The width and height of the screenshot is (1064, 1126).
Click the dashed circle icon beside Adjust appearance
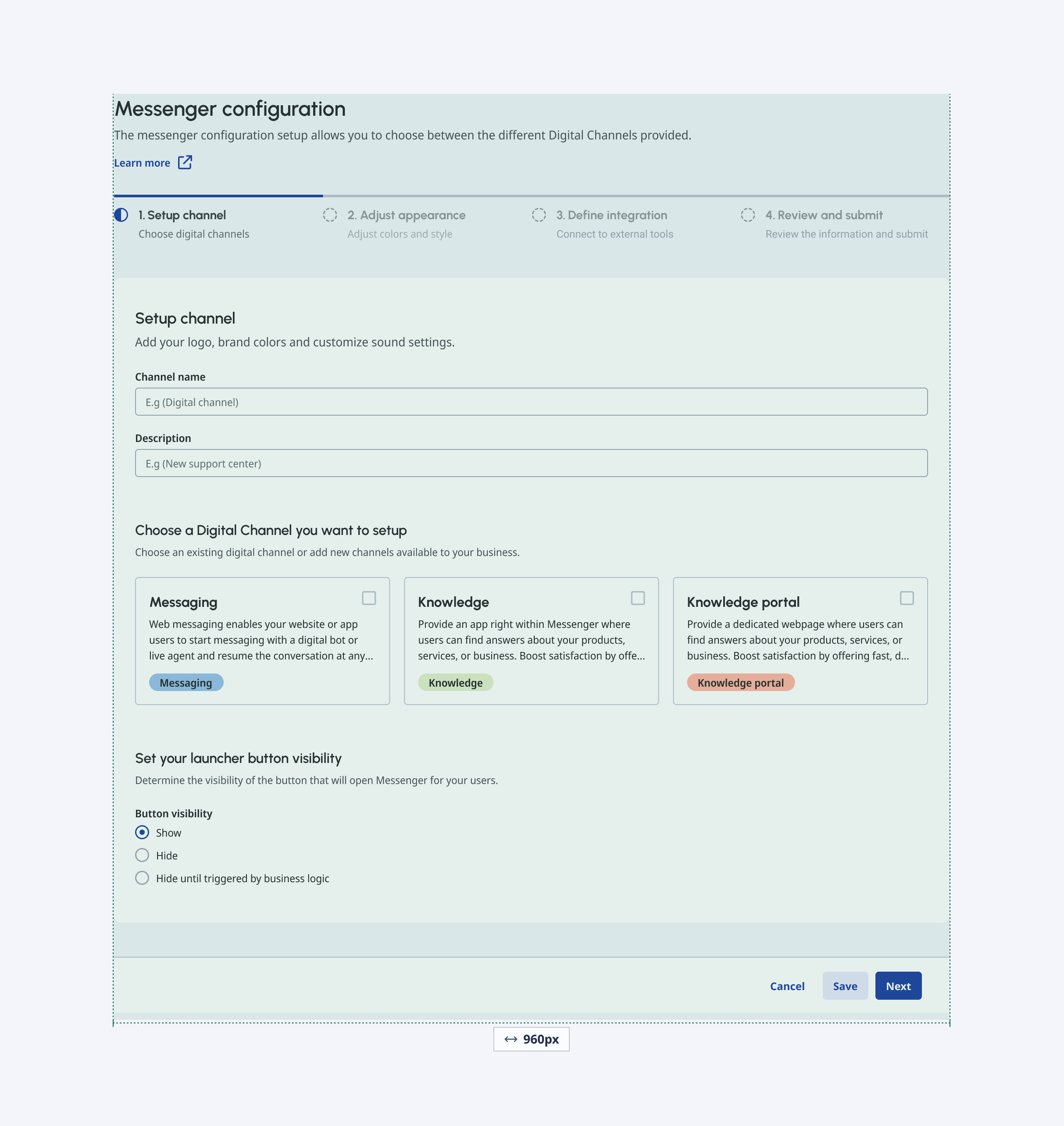331,215
